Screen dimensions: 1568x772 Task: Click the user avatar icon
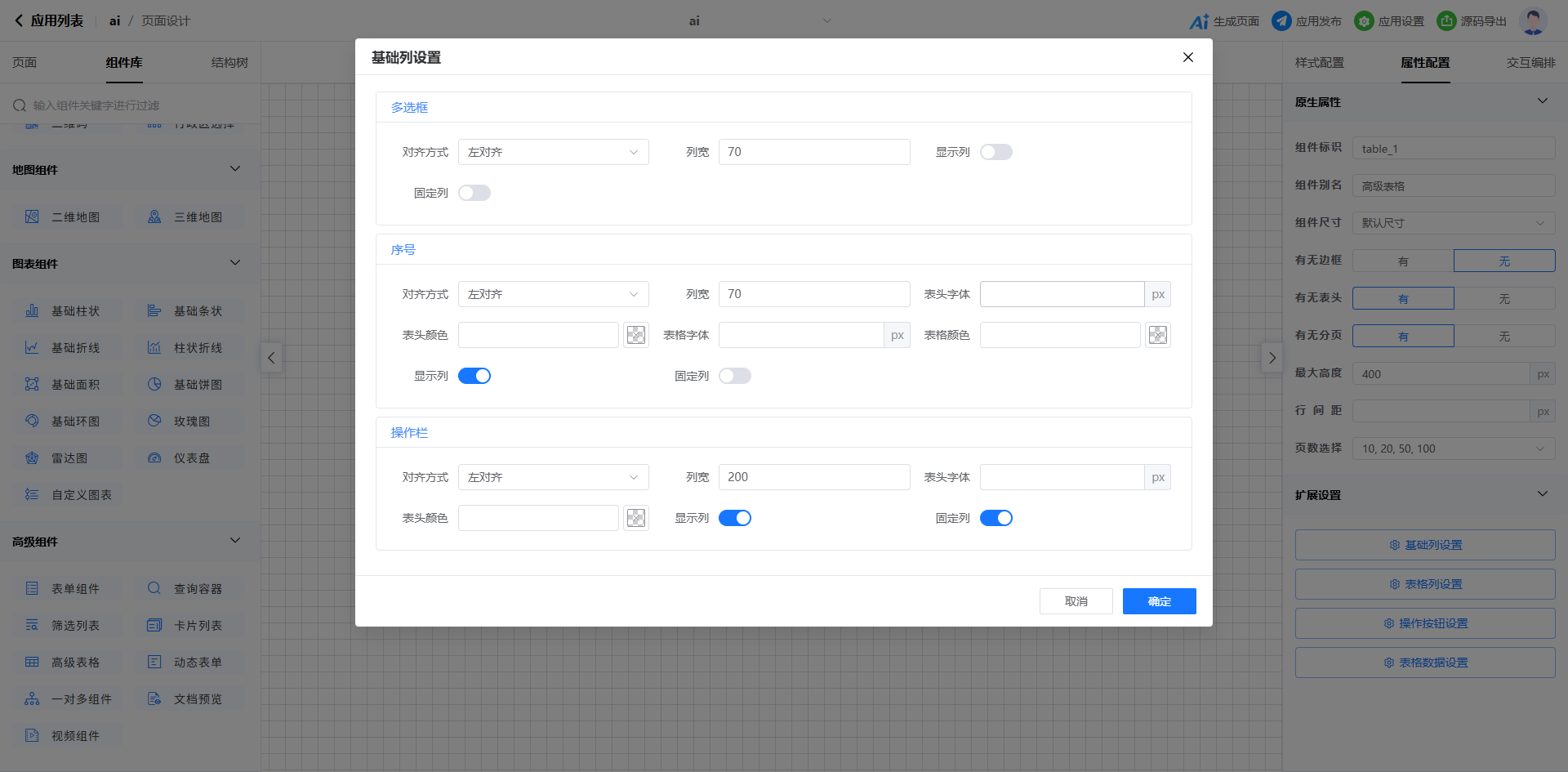[1533, 21]
